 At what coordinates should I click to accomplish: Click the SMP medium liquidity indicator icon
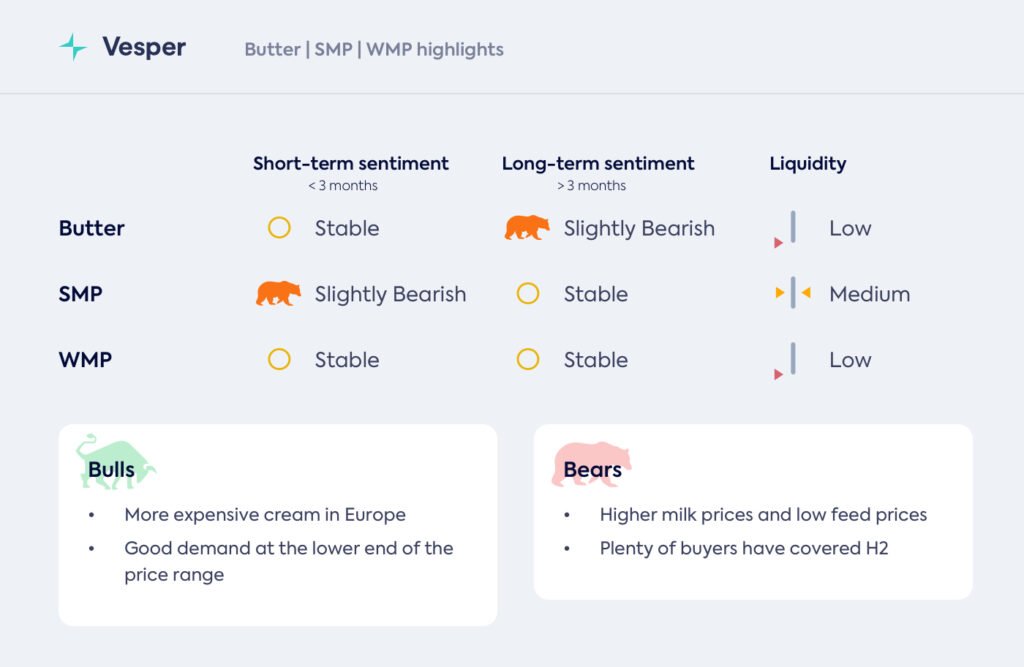pyautogui.click(x=792, y=294)
